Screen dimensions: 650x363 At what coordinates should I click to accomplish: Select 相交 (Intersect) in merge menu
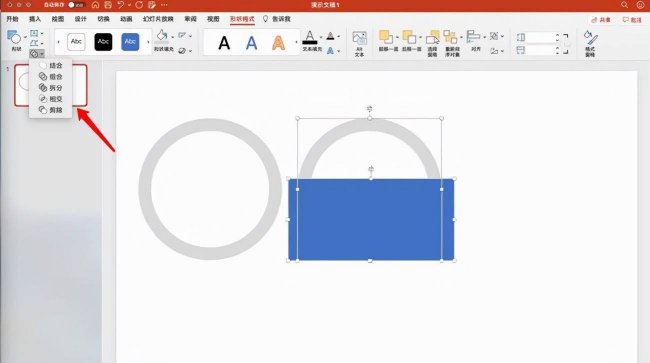[51, 99]
